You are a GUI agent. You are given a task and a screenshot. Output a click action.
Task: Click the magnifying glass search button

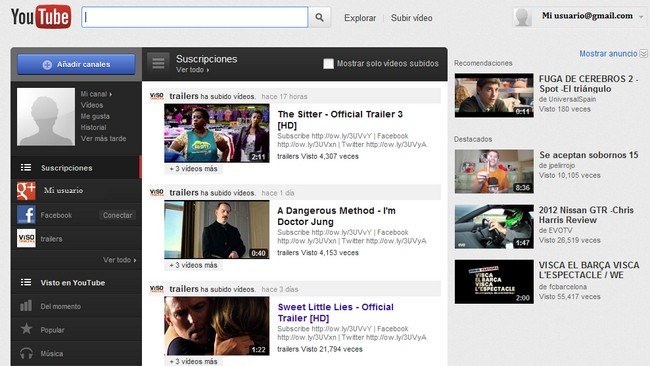[x=319, y=17]
